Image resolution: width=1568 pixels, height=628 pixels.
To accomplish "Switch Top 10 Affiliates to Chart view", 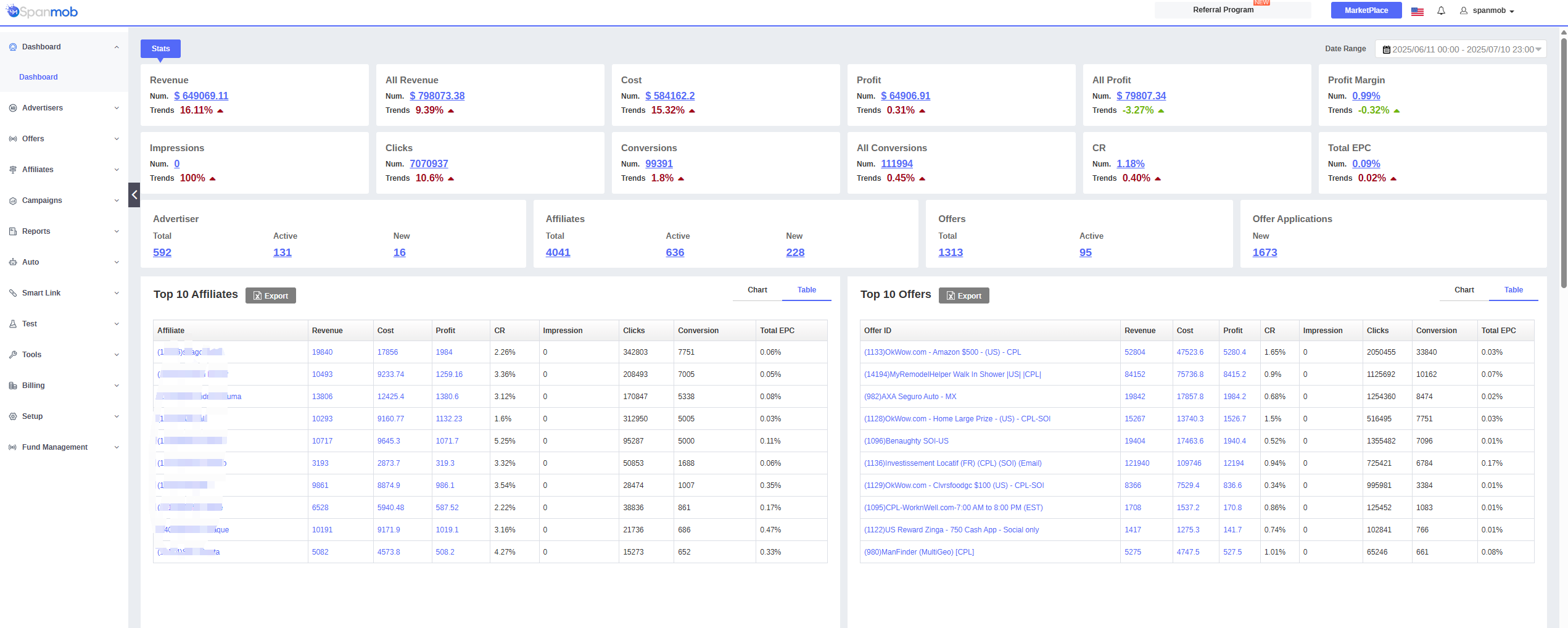I will 757,290.
